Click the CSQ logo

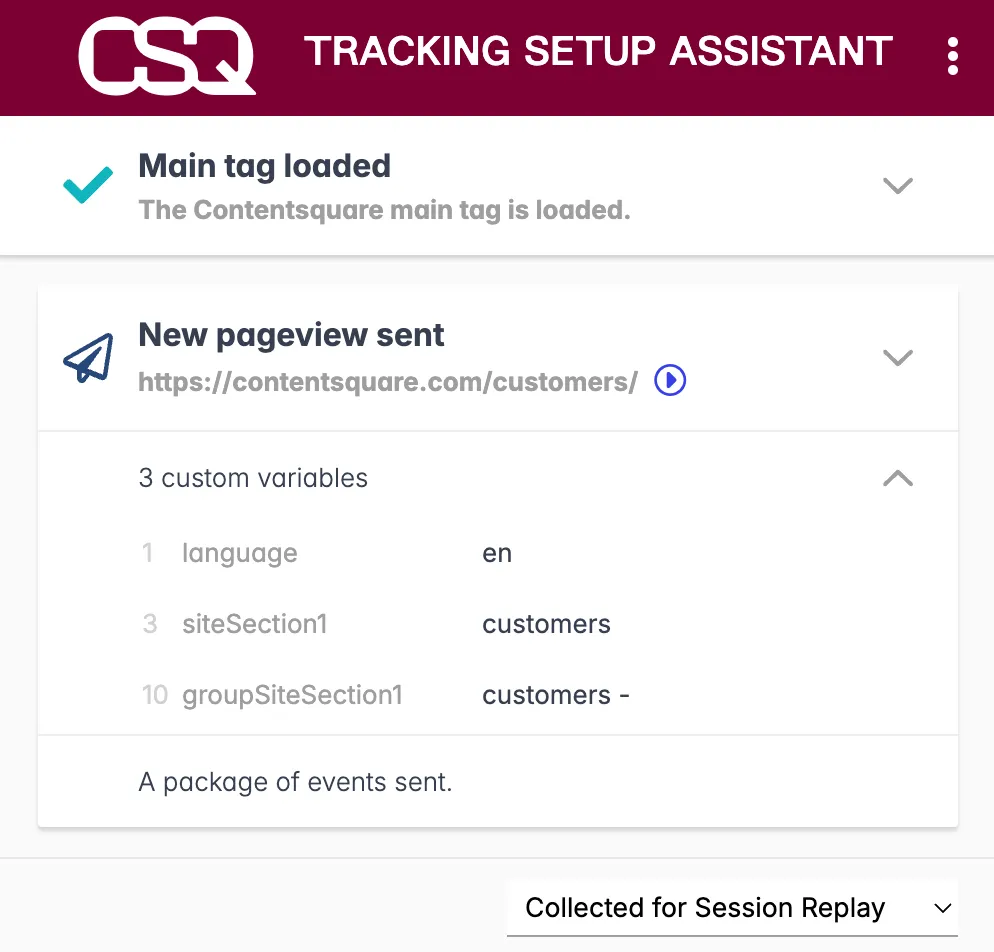(166, 57)
